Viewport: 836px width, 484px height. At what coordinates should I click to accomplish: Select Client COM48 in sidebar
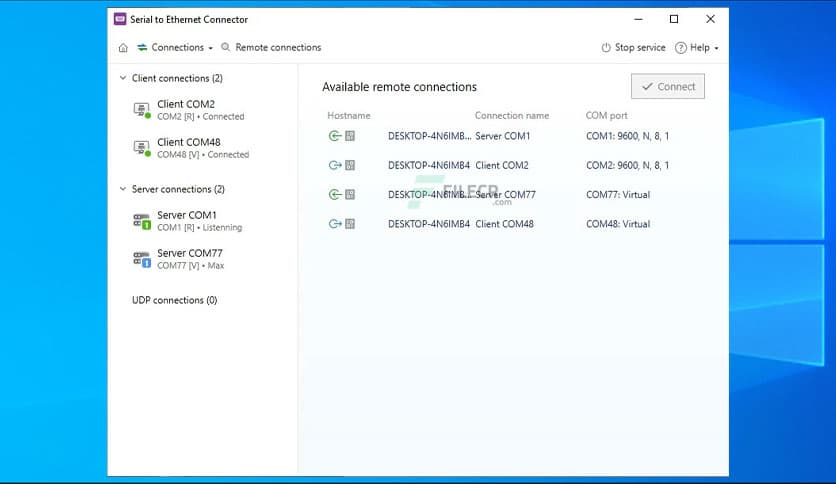click(x=203, y=148)
